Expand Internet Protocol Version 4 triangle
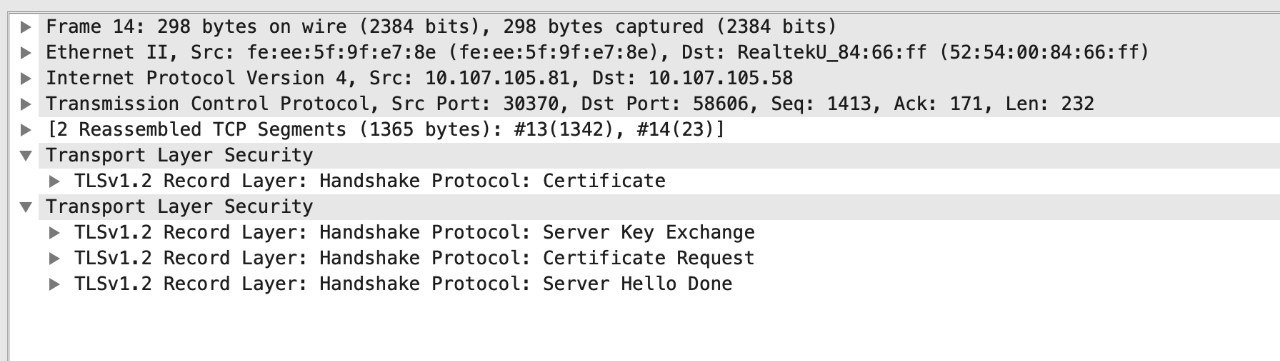This screenshot has height=361, width=1280. [25, 78]
